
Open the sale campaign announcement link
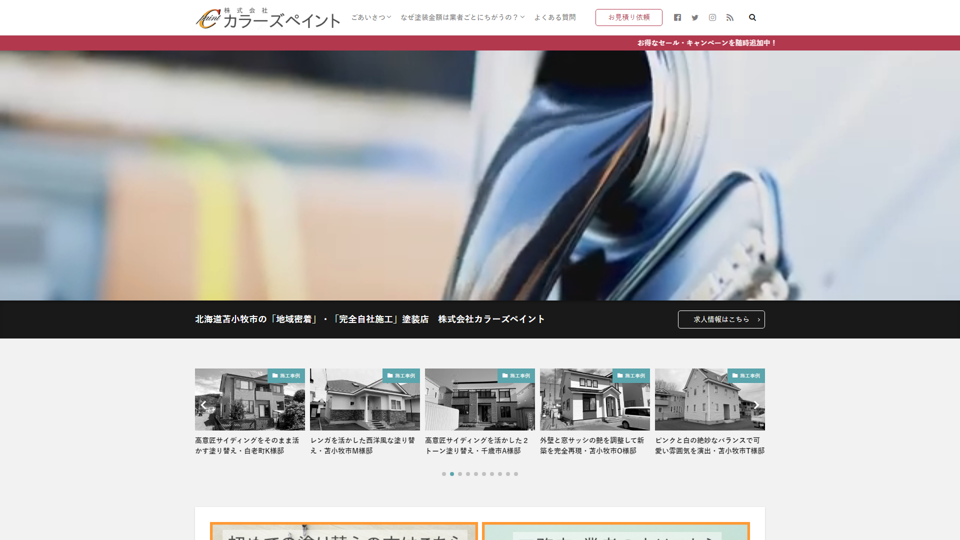706,43
